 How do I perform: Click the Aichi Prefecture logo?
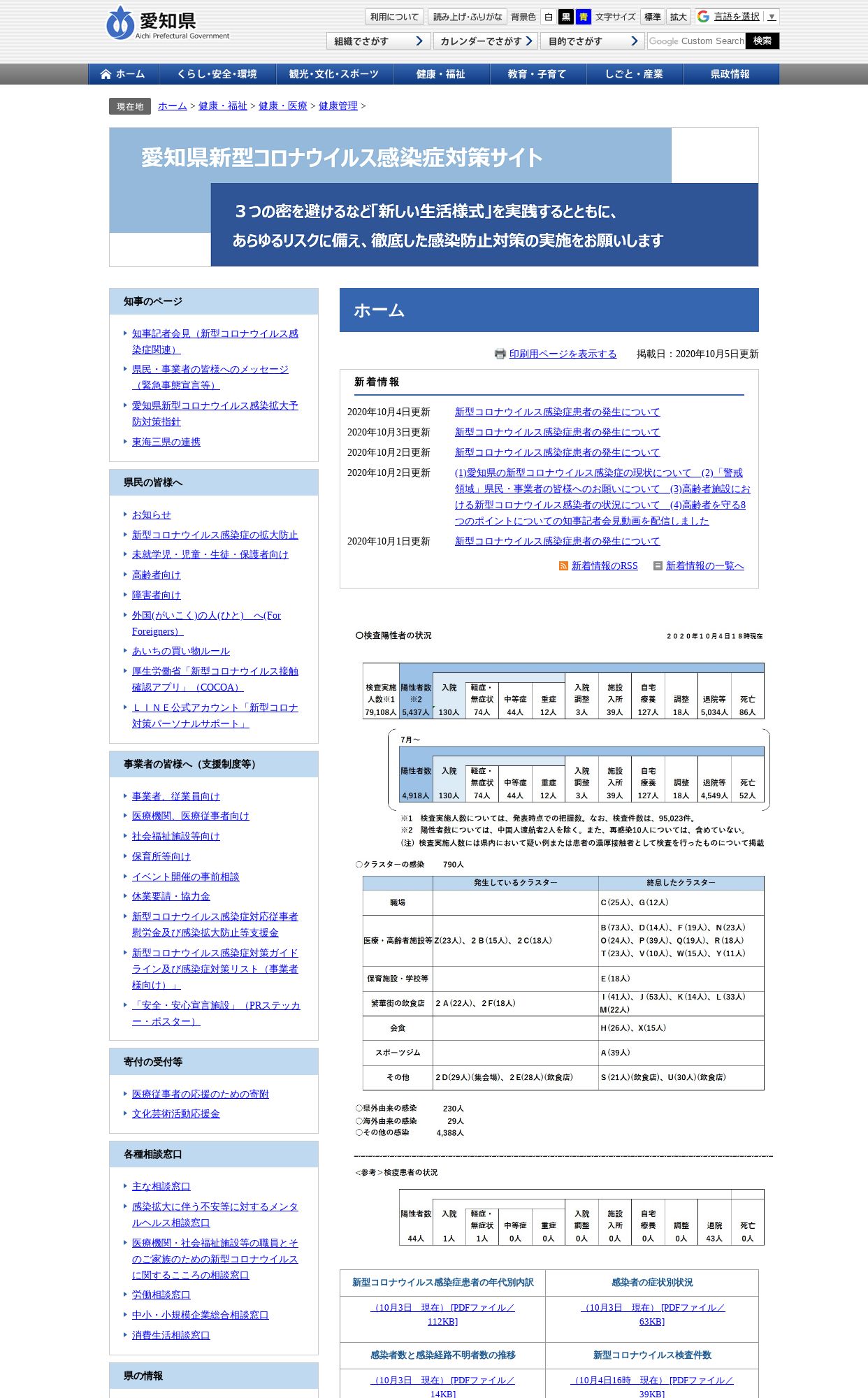[168, 23]
